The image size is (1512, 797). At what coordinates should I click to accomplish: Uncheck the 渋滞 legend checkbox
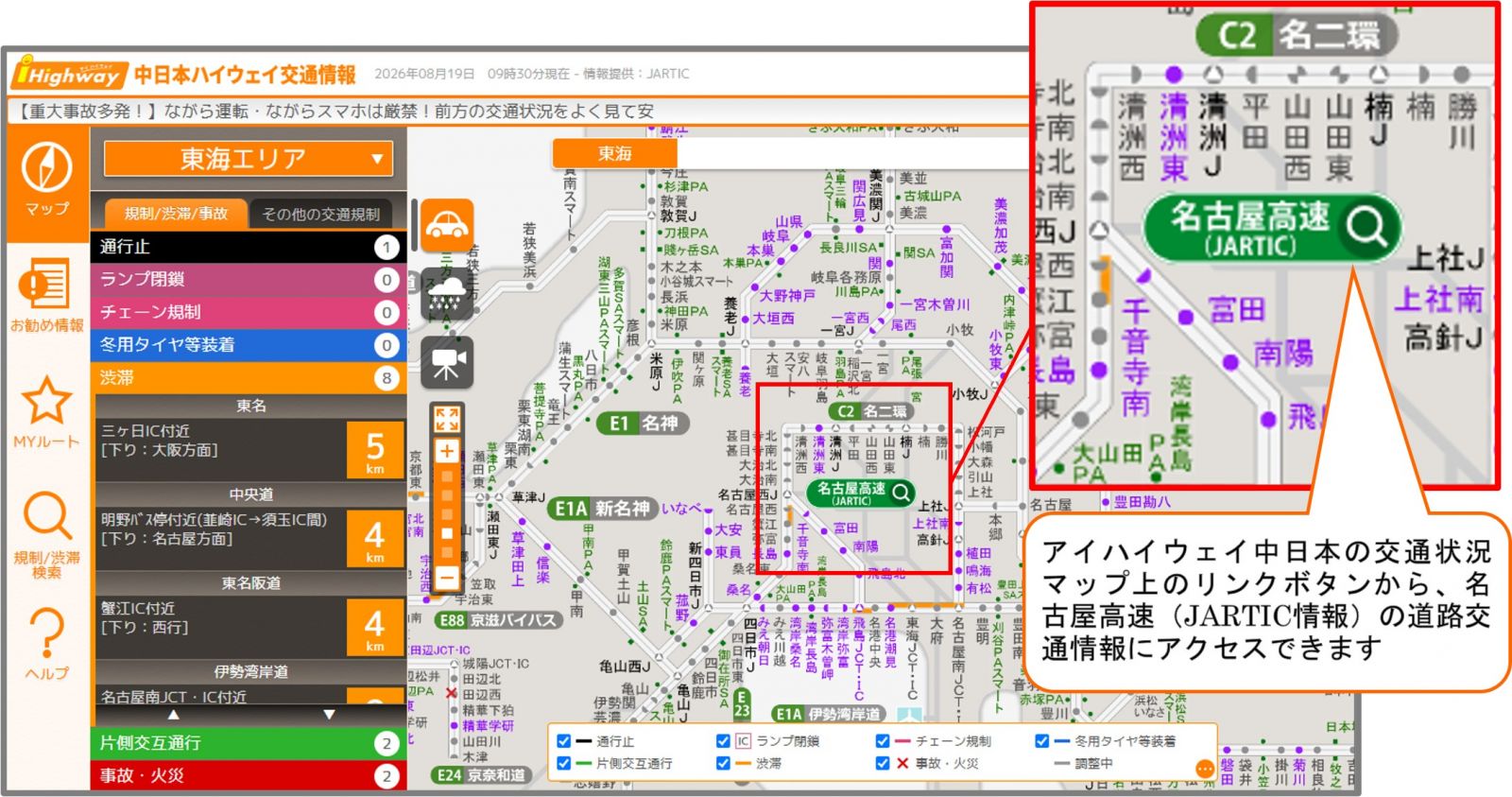724,763
